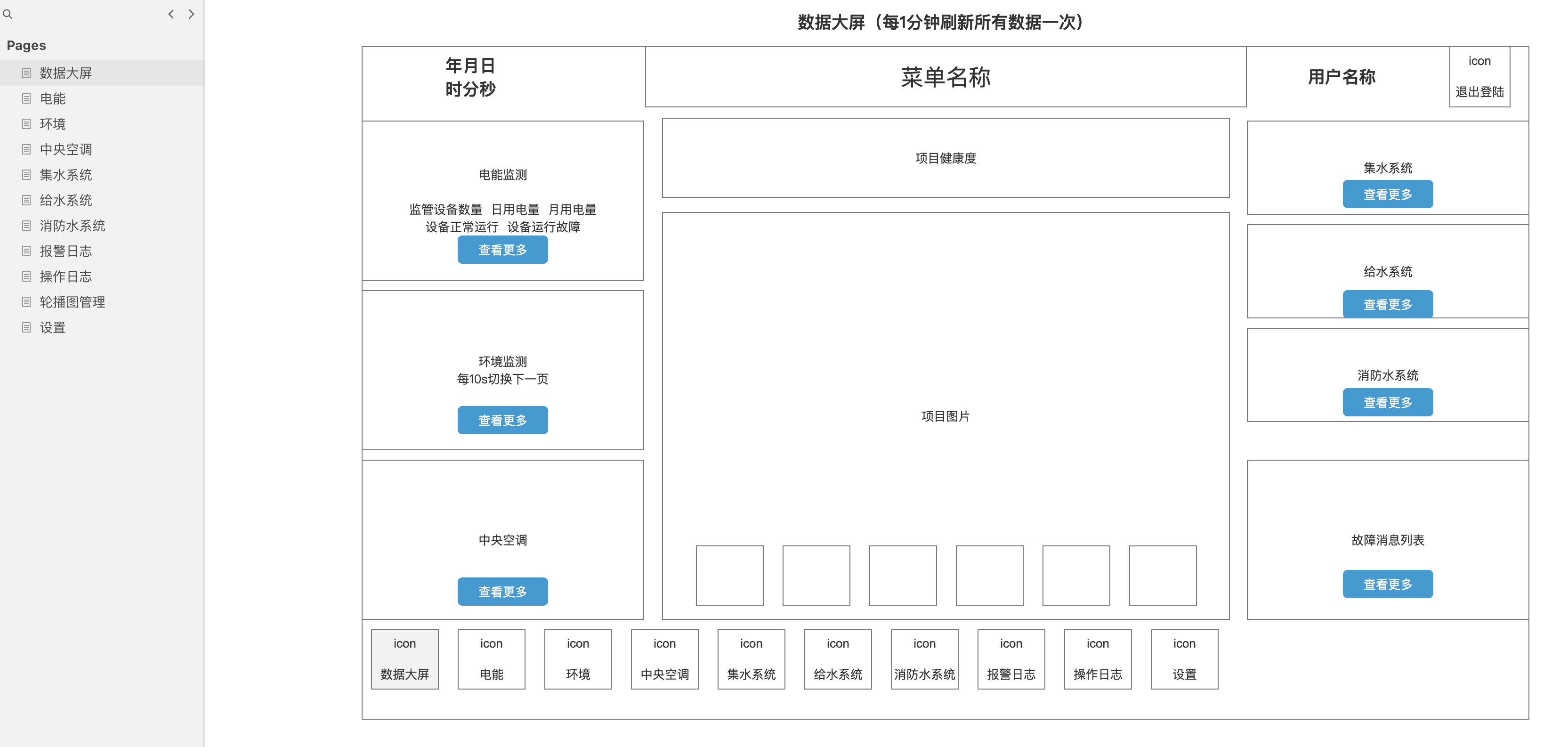This screenshot has width=1568, height=747.
Task: Click the 年月日 date text
Action: [470, 65]
